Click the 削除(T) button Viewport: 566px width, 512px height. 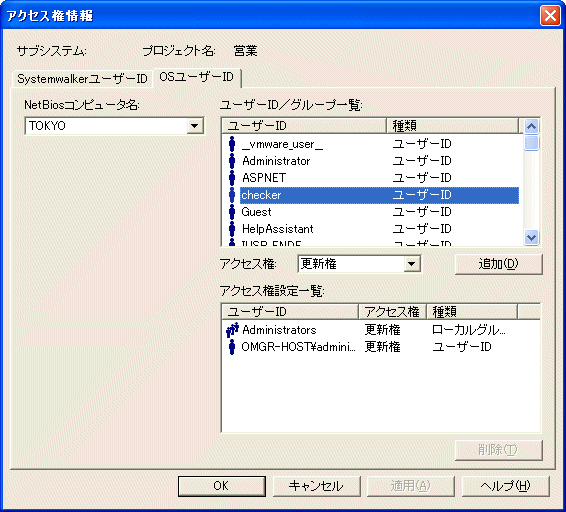[x=498, y=450]
